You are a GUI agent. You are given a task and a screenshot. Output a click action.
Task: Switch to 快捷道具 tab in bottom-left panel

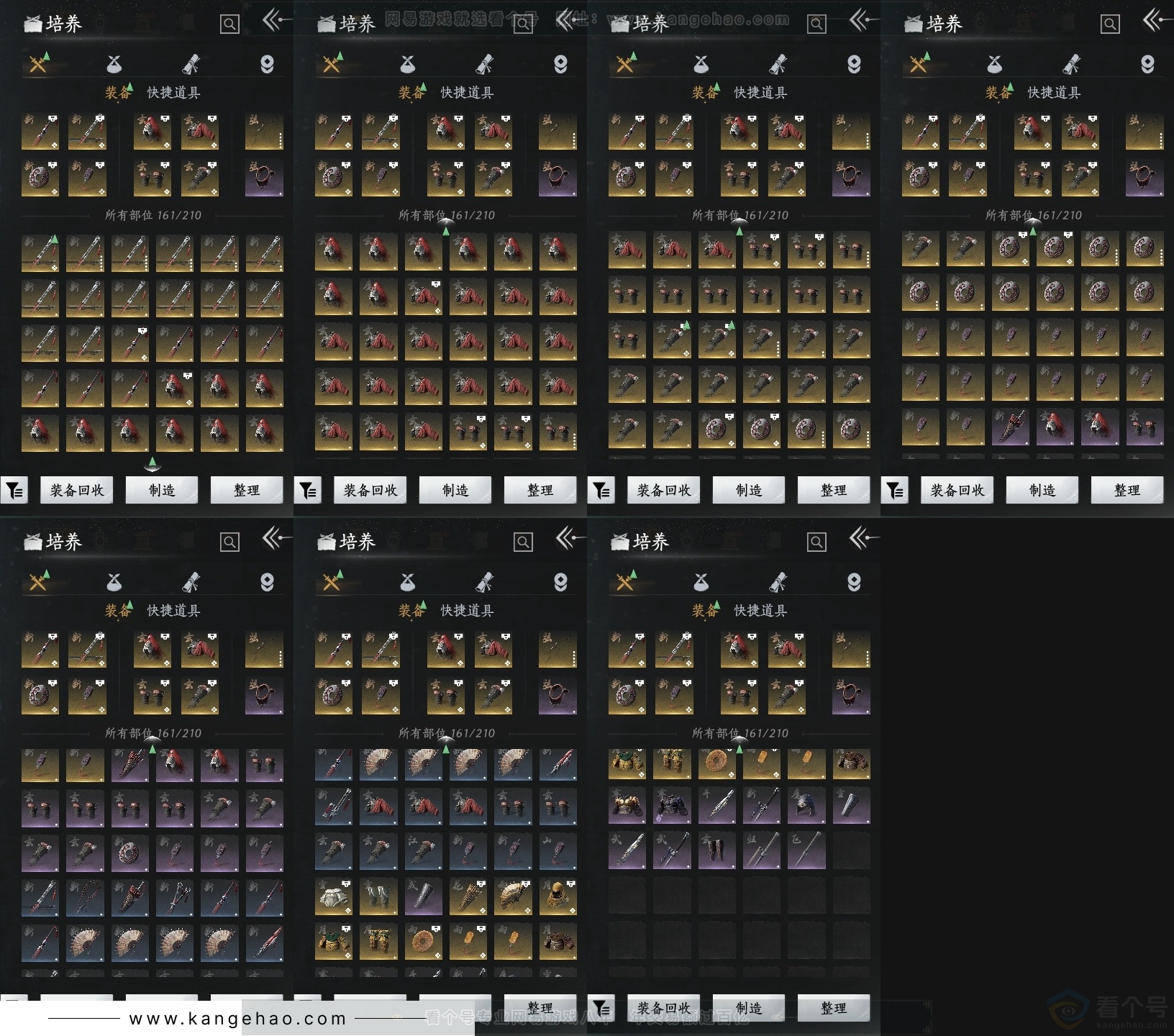coord(173,610)
